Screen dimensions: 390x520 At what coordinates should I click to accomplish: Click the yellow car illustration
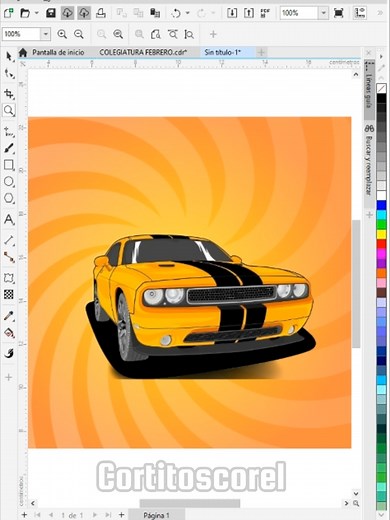click(203, 298)
